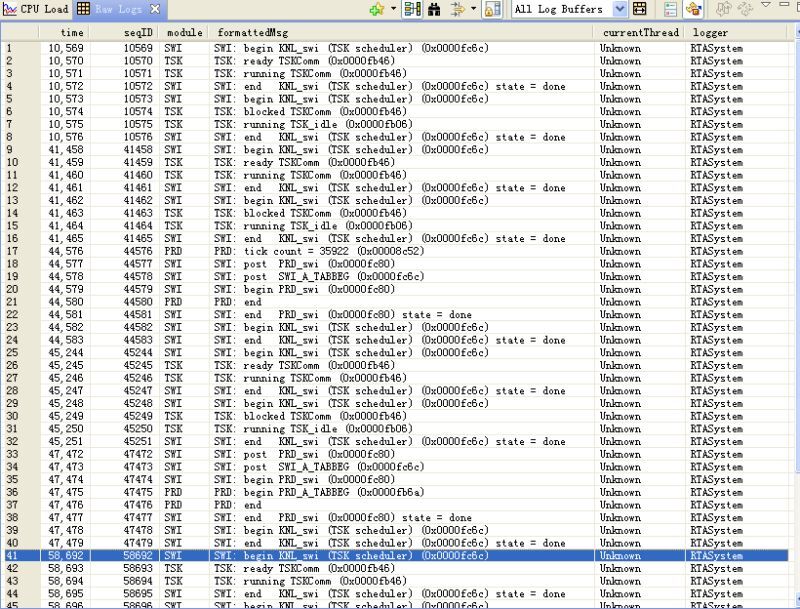800x609 pixels.
Task: Click row number 44 in the table
Action: (12, 594)
